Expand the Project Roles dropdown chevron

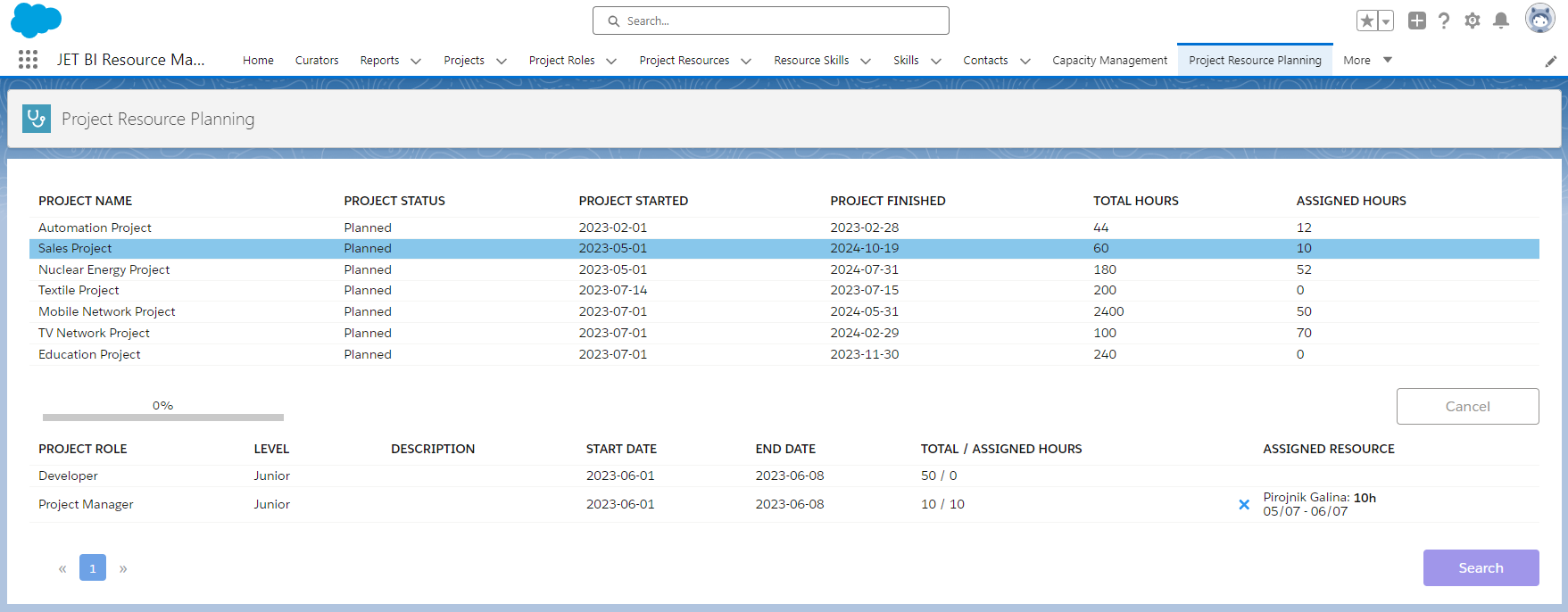(x=611, y=61)
